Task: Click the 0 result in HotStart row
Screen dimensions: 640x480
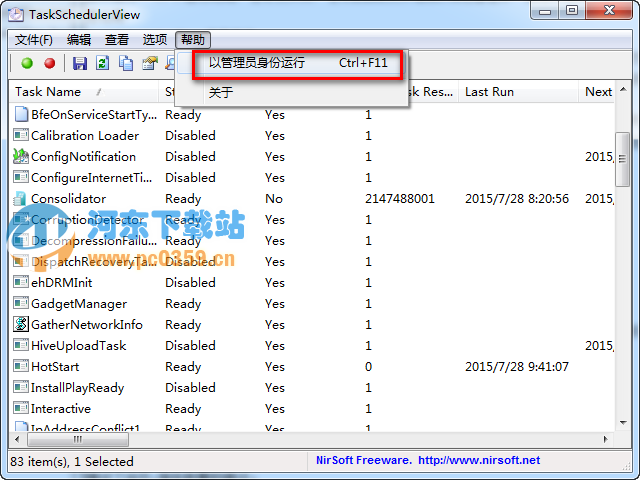Action: click(x=369, y=367)
